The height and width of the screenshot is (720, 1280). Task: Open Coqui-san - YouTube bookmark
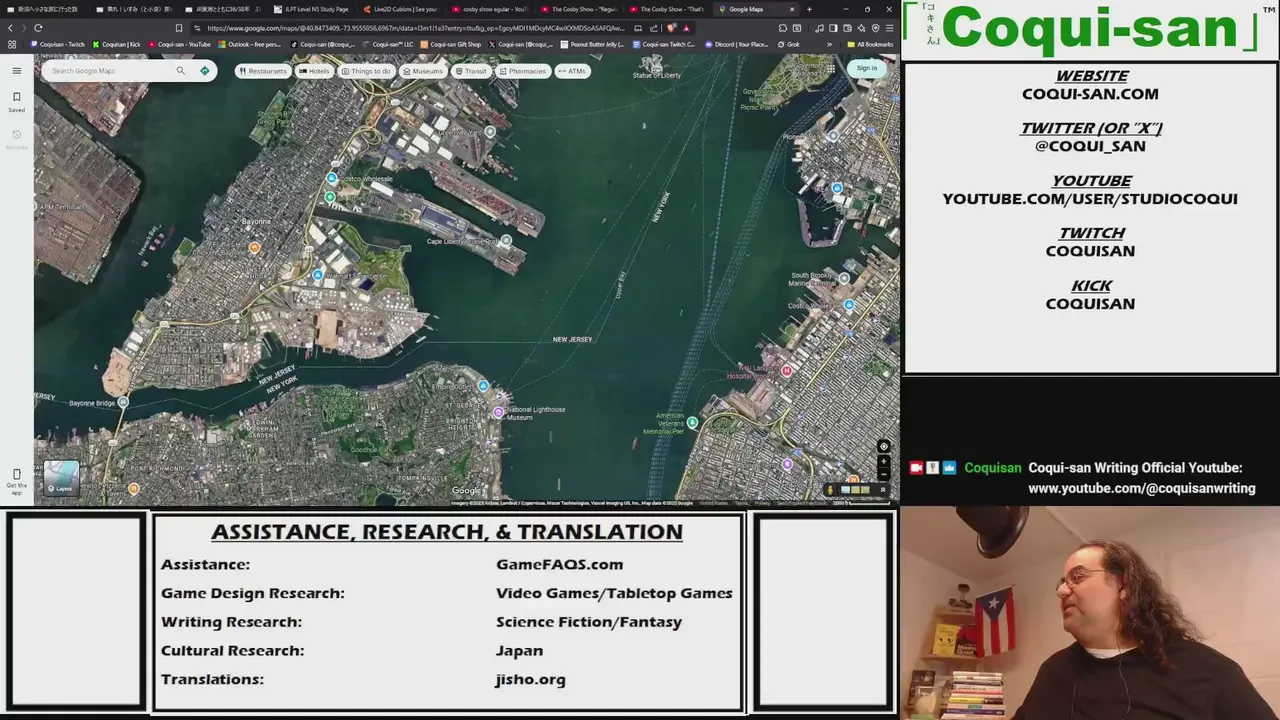tap(180, 44)
